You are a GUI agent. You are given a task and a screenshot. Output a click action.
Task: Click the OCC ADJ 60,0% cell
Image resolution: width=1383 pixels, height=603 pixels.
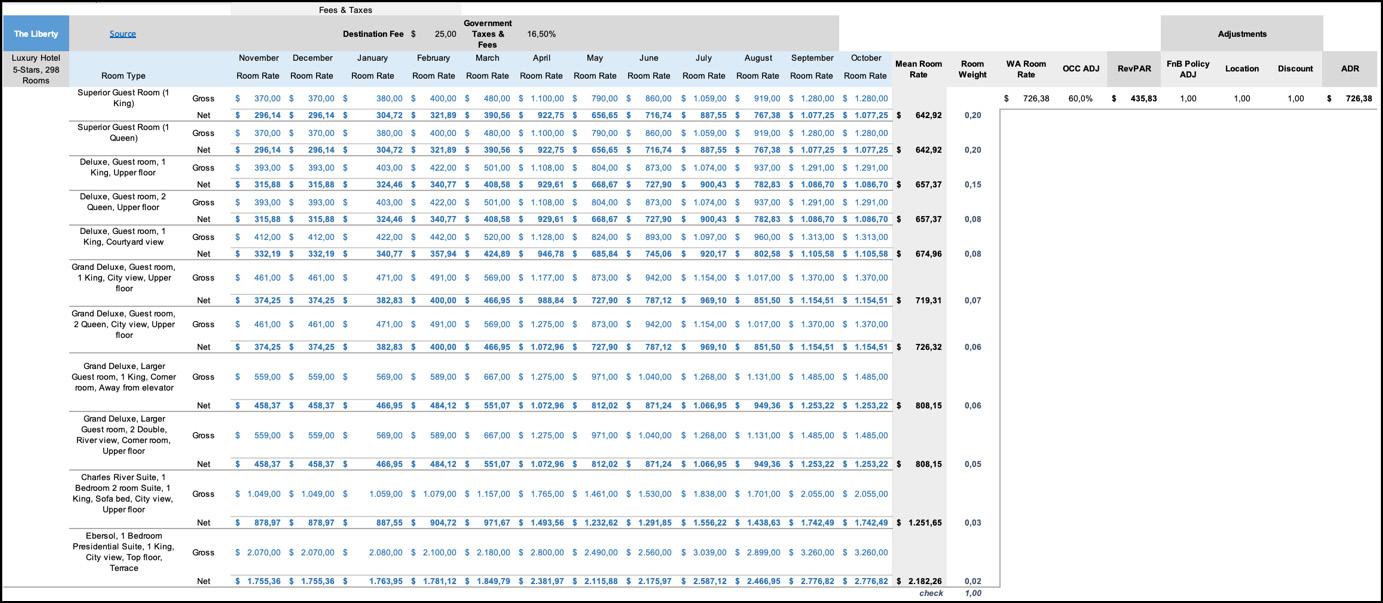point(1080,98)
